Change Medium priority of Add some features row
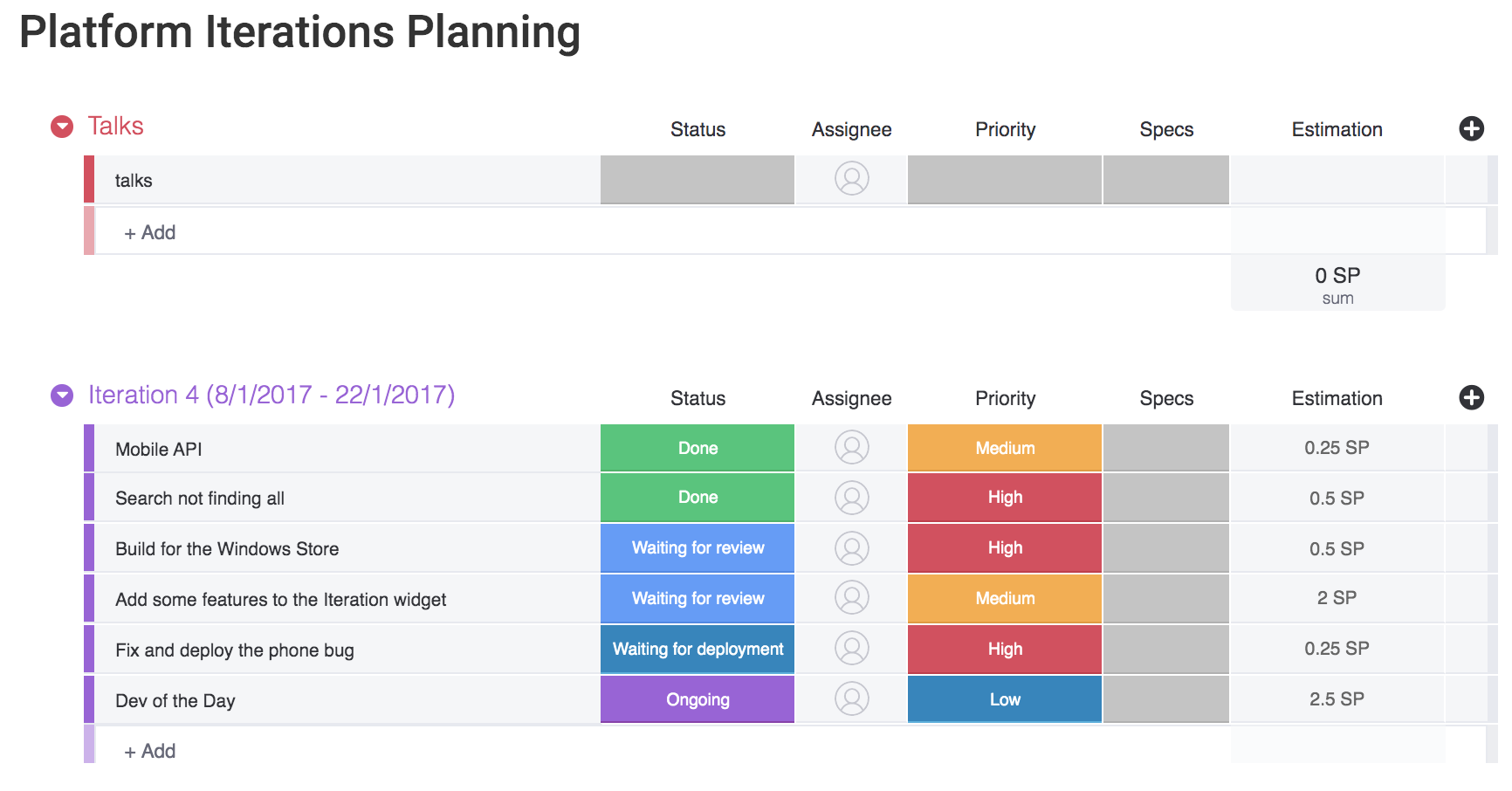 click(1005, 599)
